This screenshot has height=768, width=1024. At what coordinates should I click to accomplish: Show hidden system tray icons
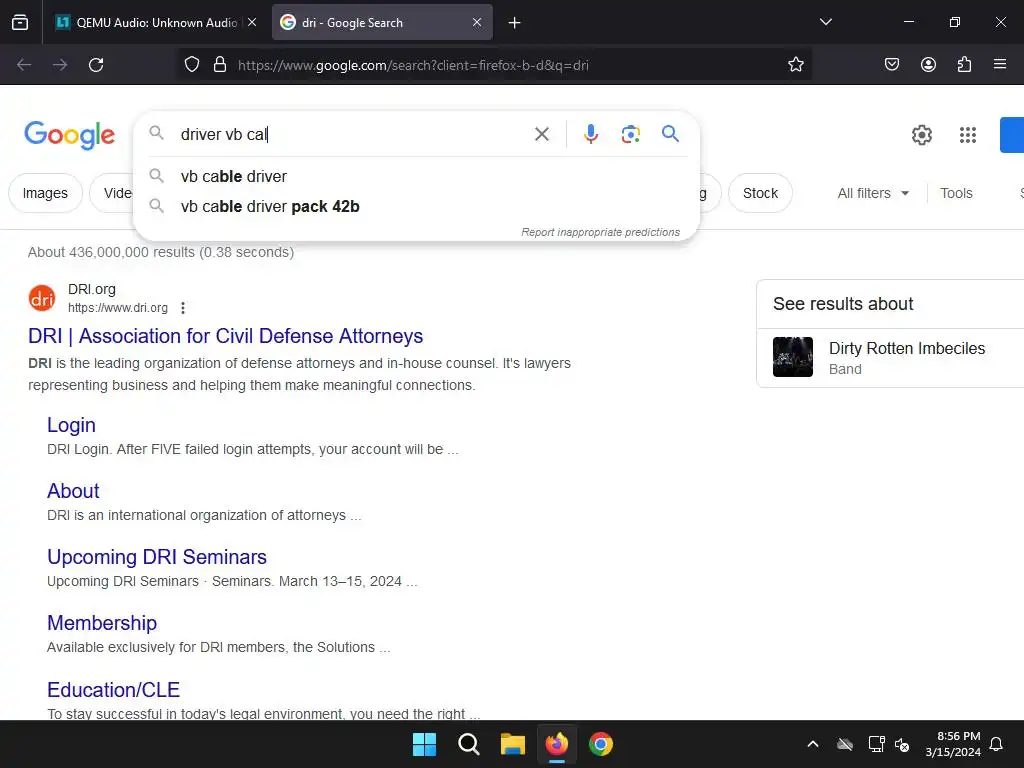coord(813,744)
